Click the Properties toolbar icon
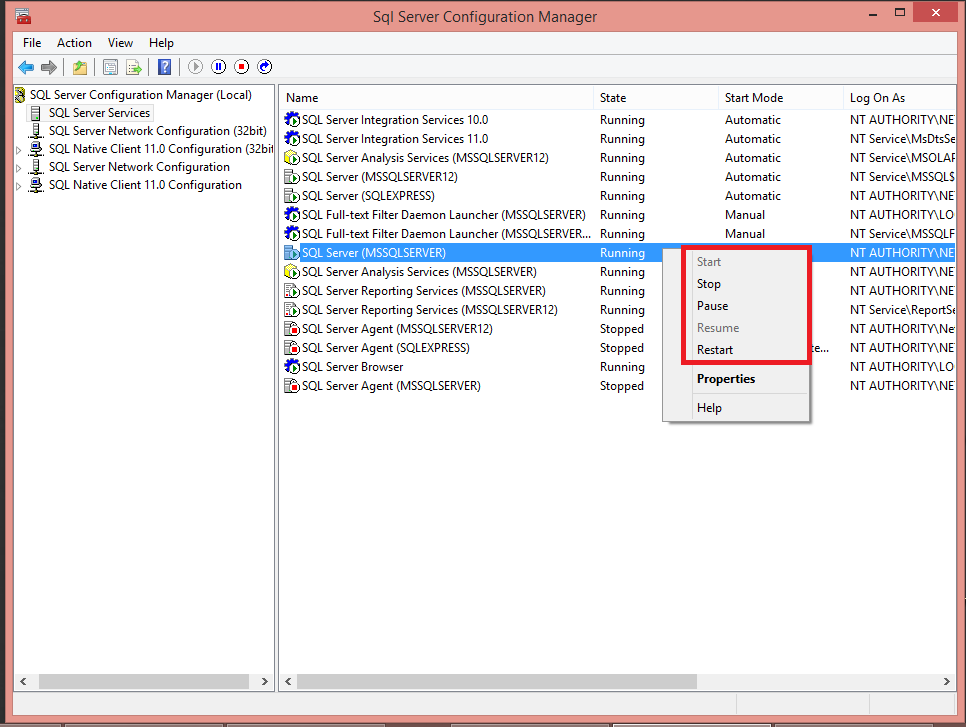The image size is (966, 728). [110, 67]
